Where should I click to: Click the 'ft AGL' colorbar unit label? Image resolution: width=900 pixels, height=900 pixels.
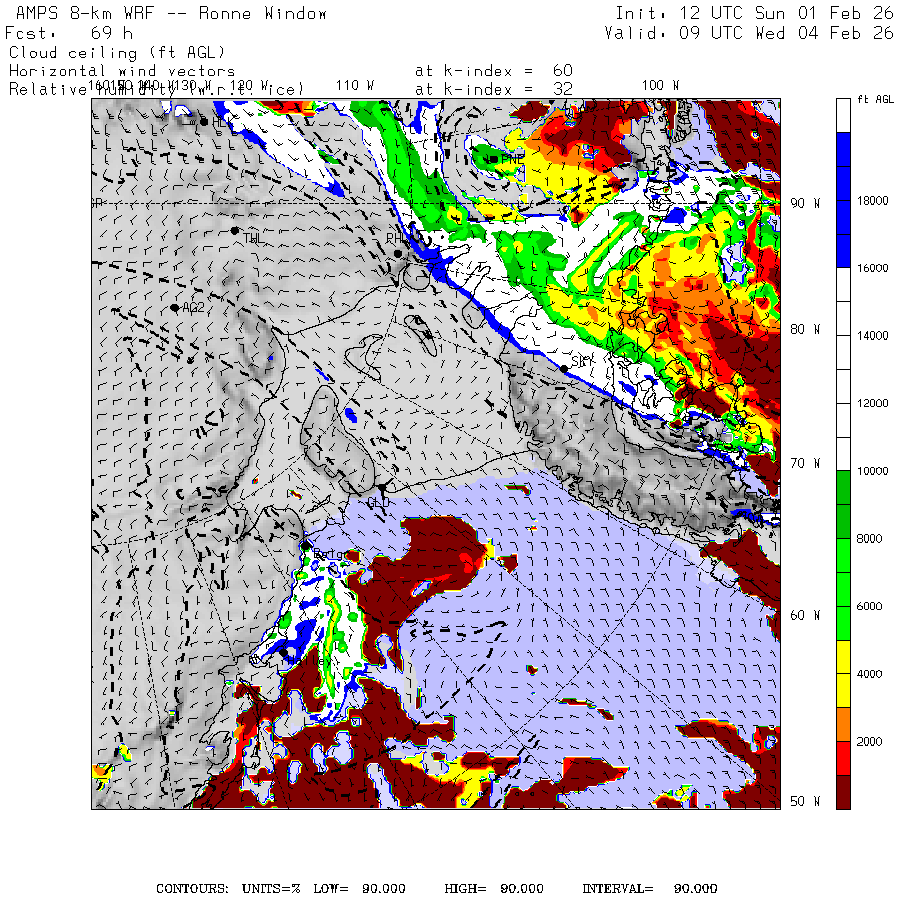pos(875,99)
